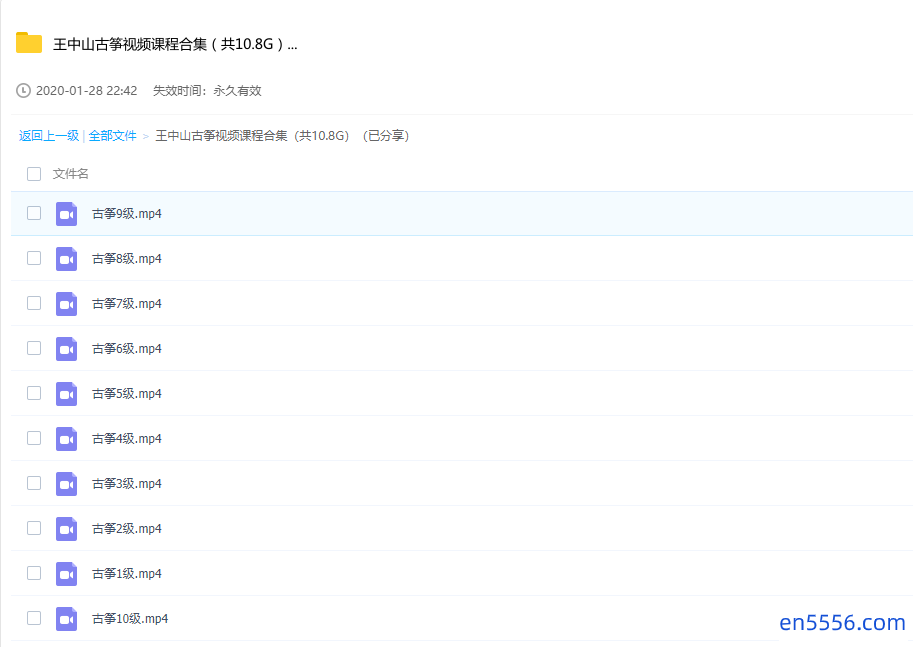Click the 文件名 column header

pos(71,174)
